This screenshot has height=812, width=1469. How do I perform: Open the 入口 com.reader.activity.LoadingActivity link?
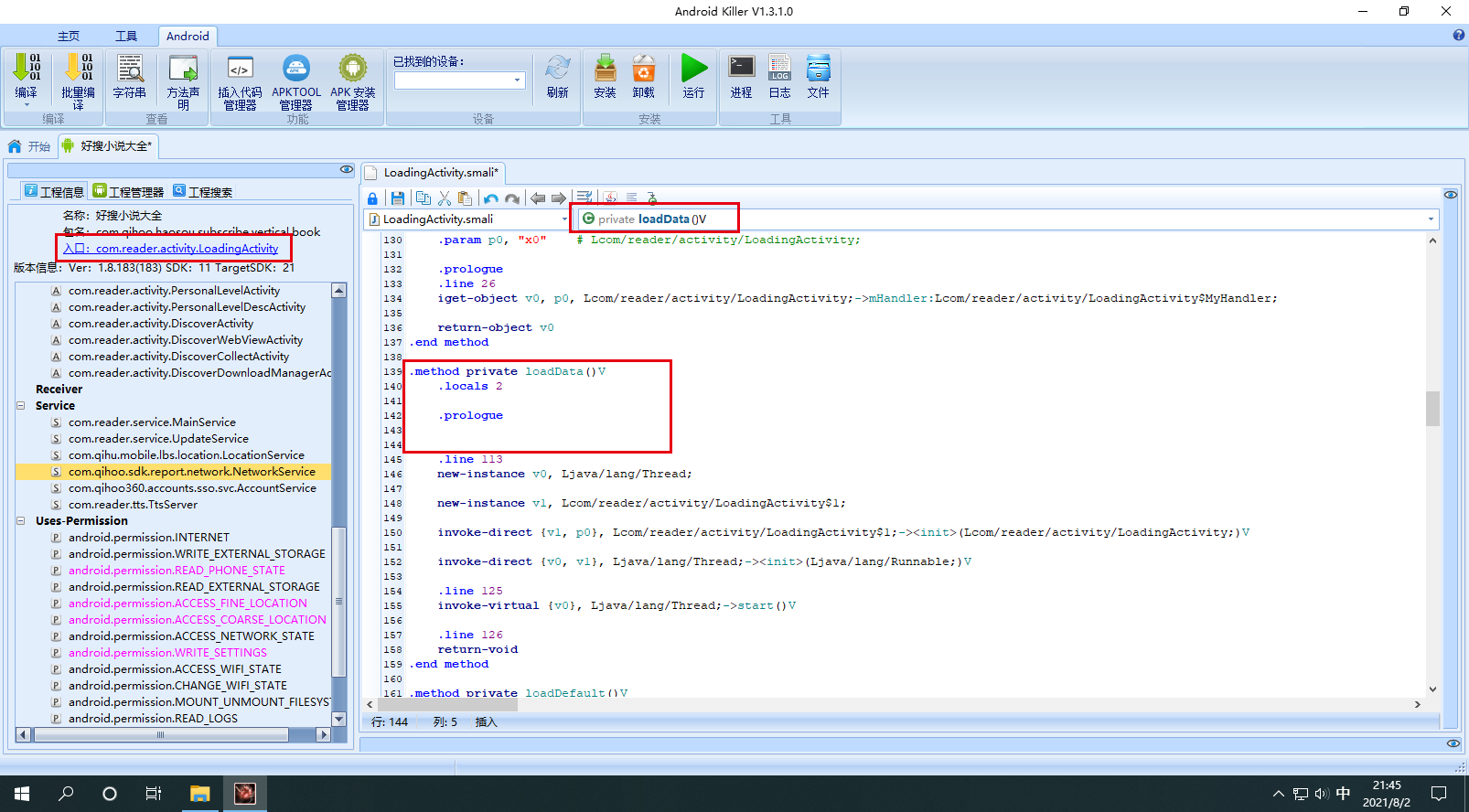click(171, 249)
